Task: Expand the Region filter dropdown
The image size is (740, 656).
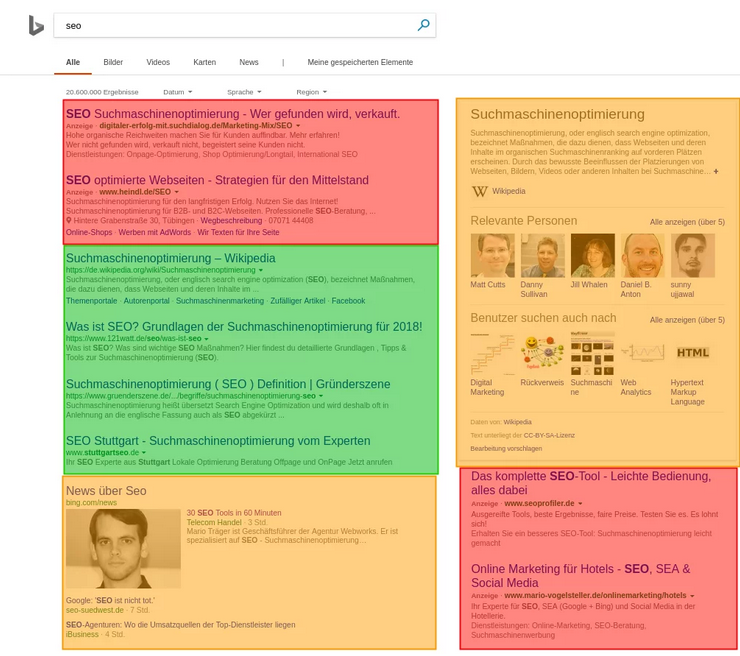Action: [311, 92]
